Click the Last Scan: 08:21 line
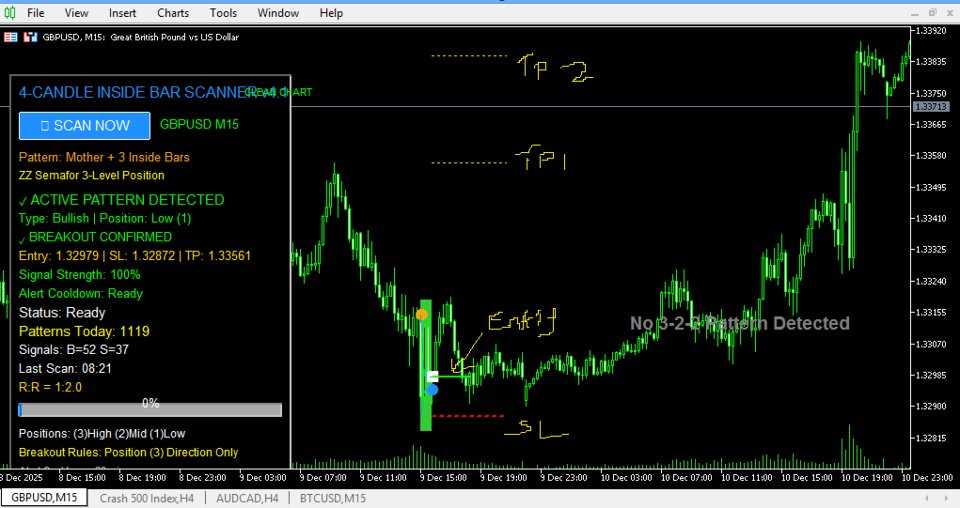The height and width of the screenshot is (508, 960). point(65,368)
